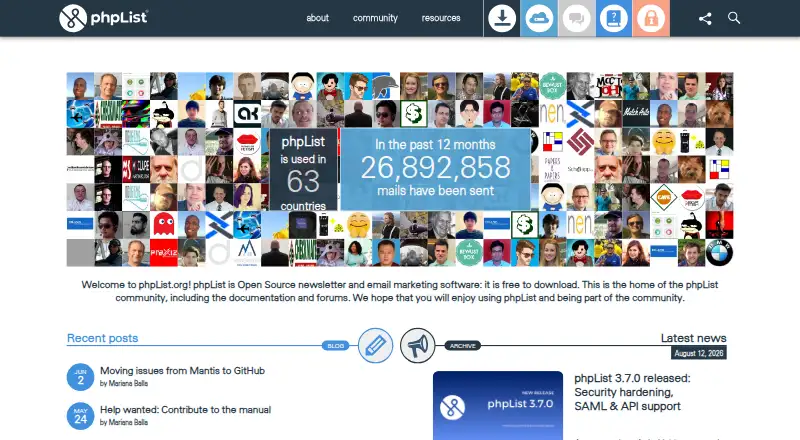Click the phpList logo in the header
Viewport: 800px width, 440px height.
104,18
